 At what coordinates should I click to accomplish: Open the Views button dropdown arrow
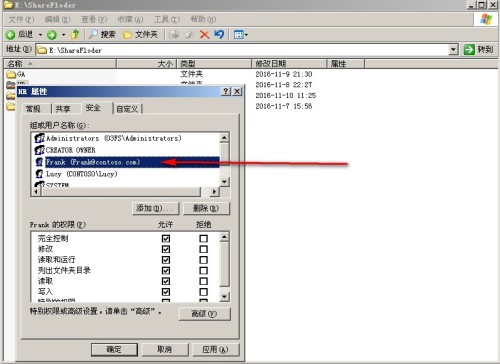tap(246, 35)
